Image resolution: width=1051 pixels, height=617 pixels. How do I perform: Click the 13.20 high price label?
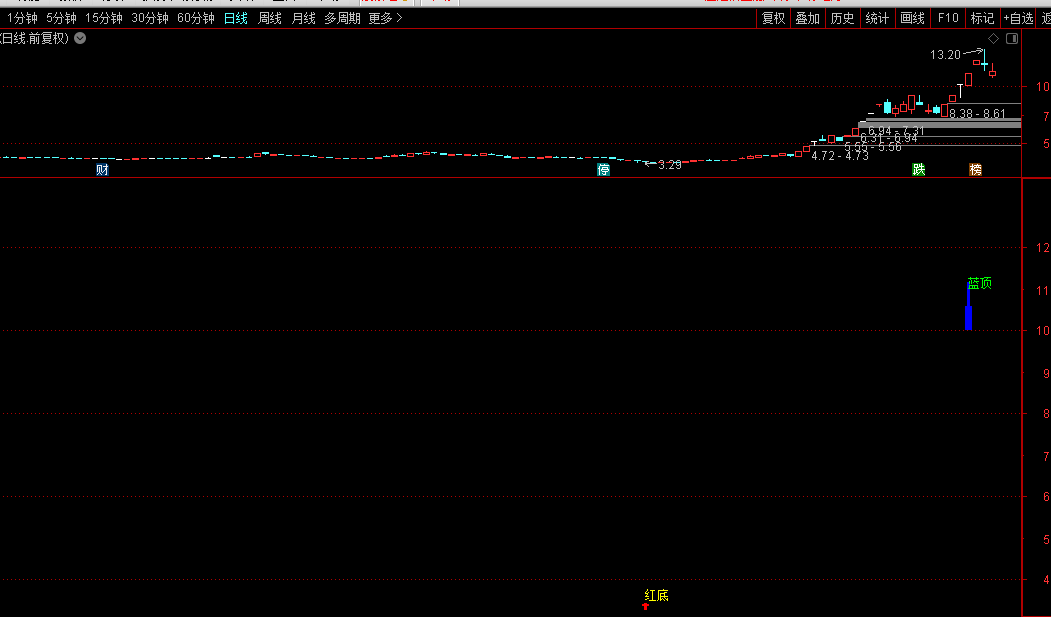click(x=944, y=55)
